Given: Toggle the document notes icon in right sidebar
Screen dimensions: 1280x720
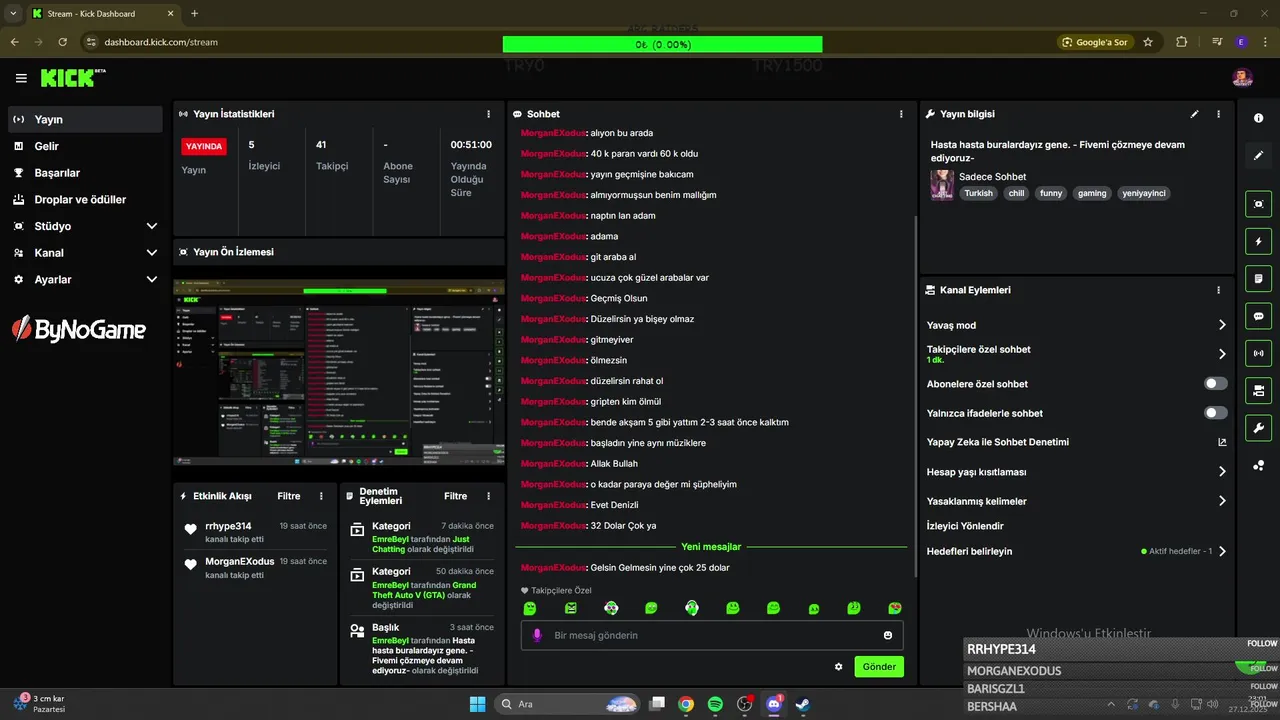Looking at the screenshot, I should pyautogui.click(x=1258, y=278).
